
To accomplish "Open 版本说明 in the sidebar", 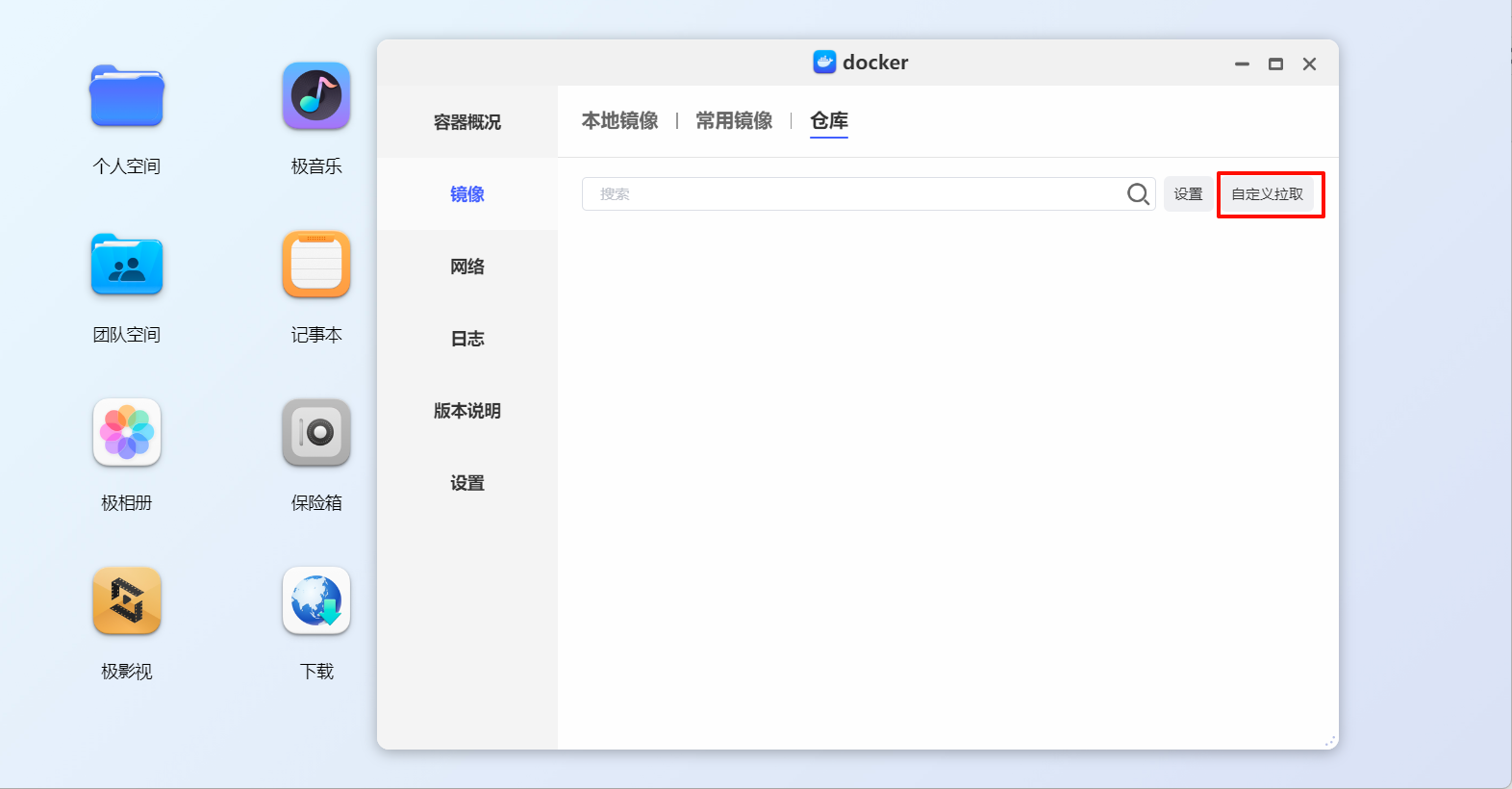I will [x=466, y=411].
